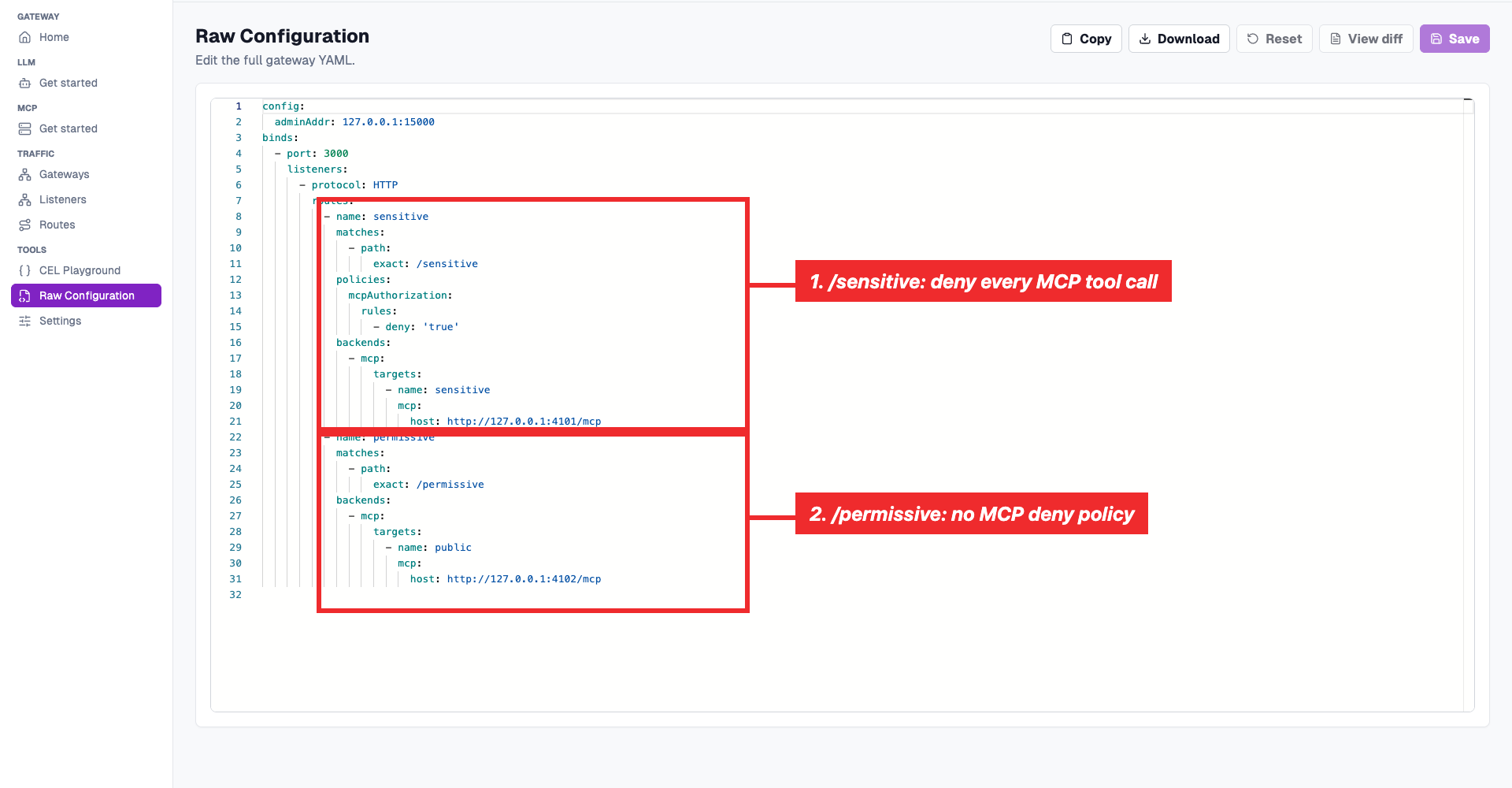Click 'name: public' target line
The width and height of the screenshot is (1512, 788).
[435, 548]
